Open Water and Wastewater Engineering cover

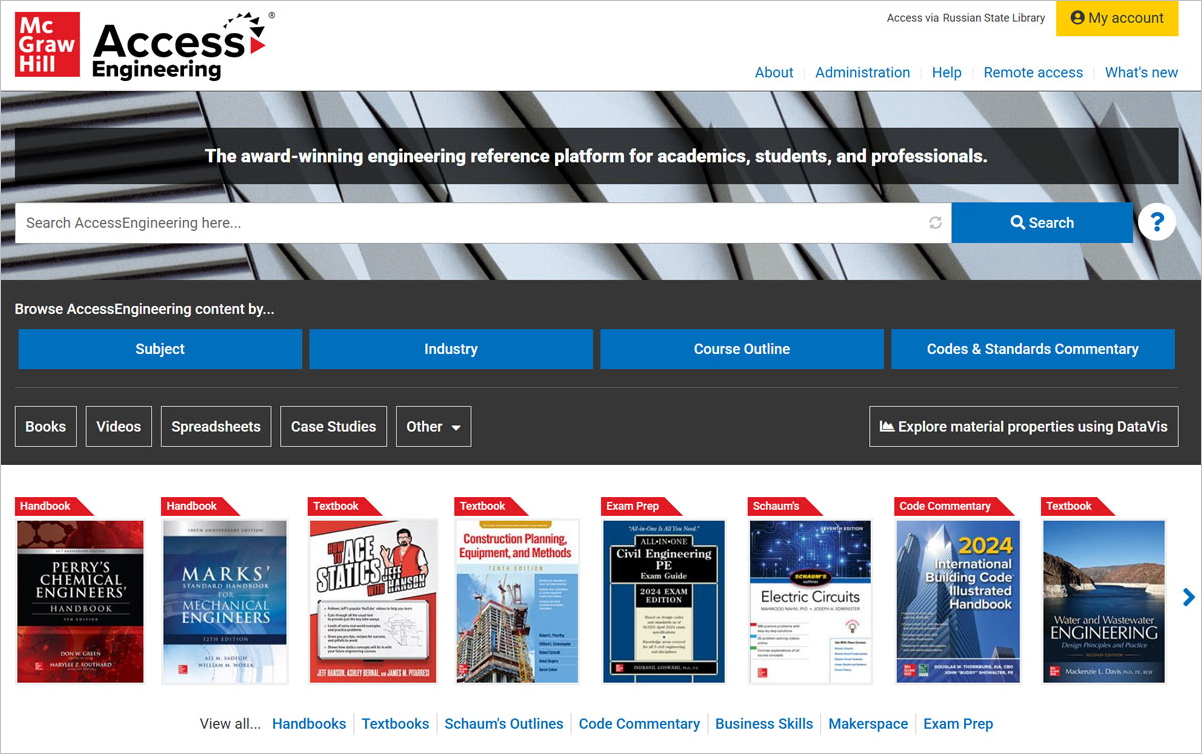click(1104, 601)
